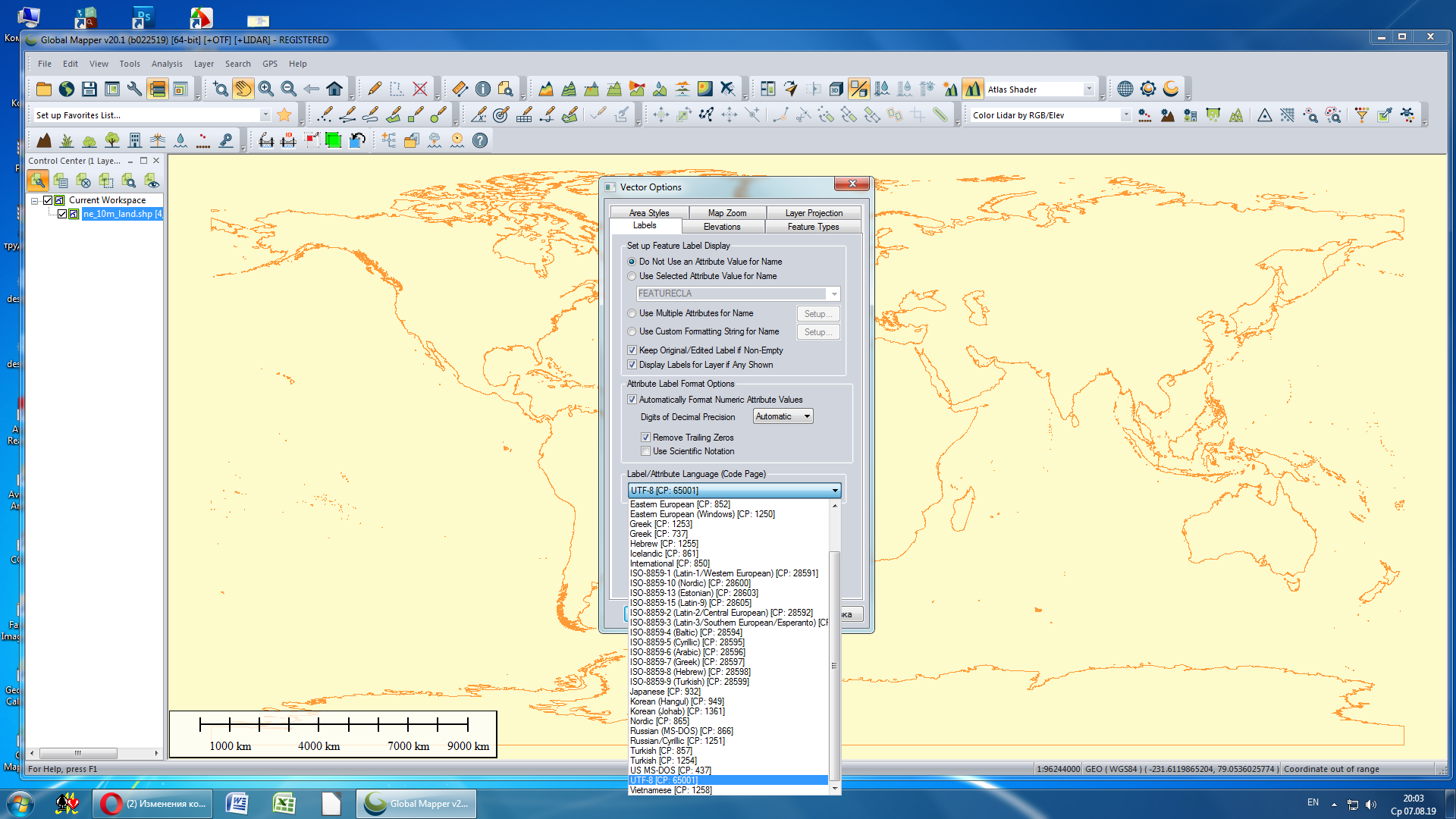Expand the Atlas Shader dropdown

(x=1089, y=89)
